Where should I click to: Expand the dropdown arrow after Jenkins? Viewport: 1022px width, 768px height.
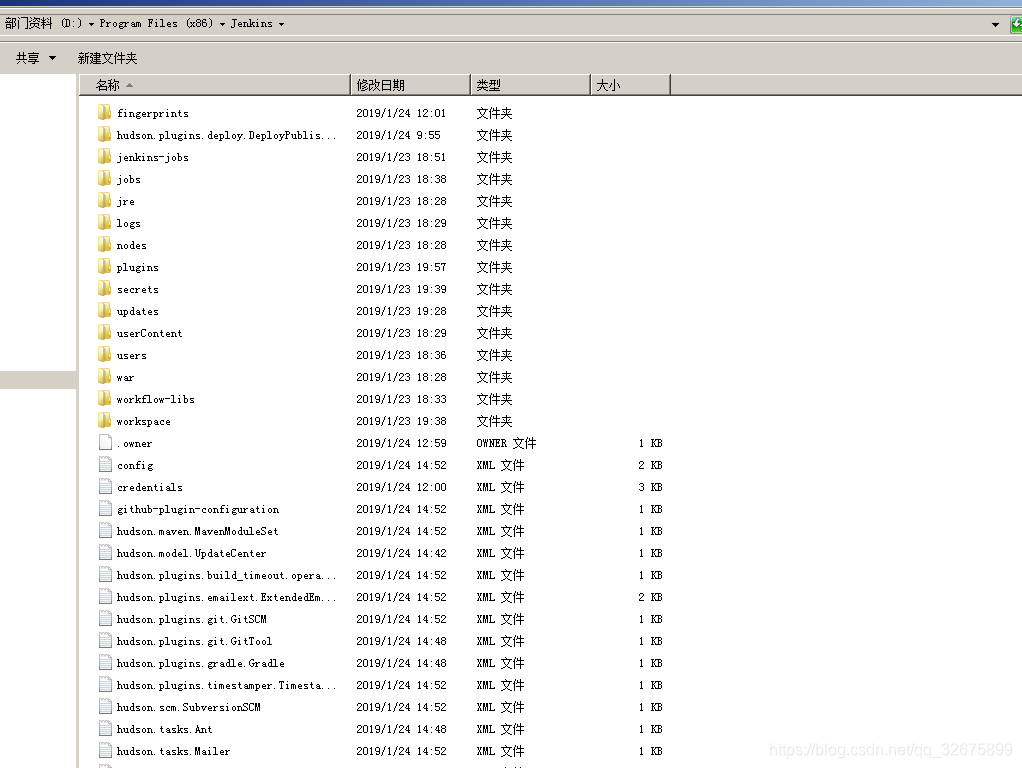click(282, 24)
